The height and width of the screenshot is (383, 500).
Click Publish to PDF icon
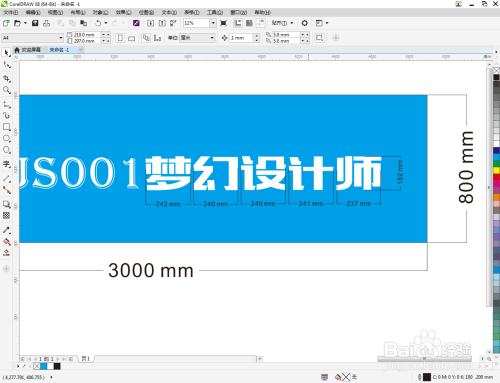[173, 23]
